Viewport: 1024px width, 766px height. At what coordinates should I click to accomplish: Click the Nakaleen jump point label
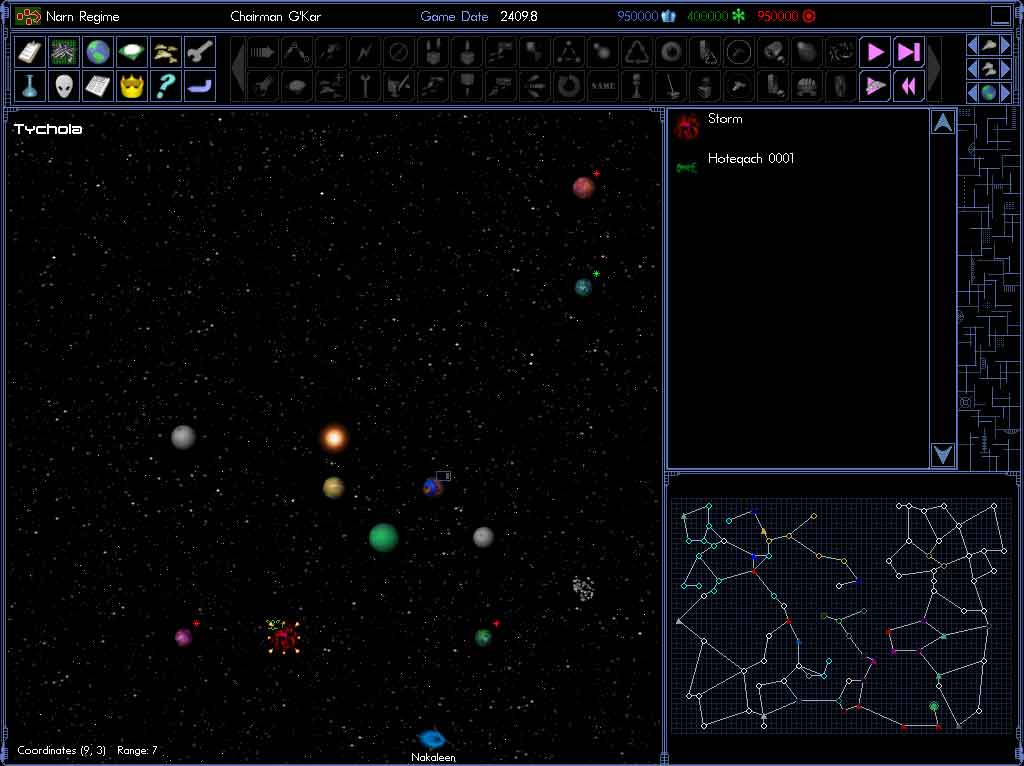(433, 757)
